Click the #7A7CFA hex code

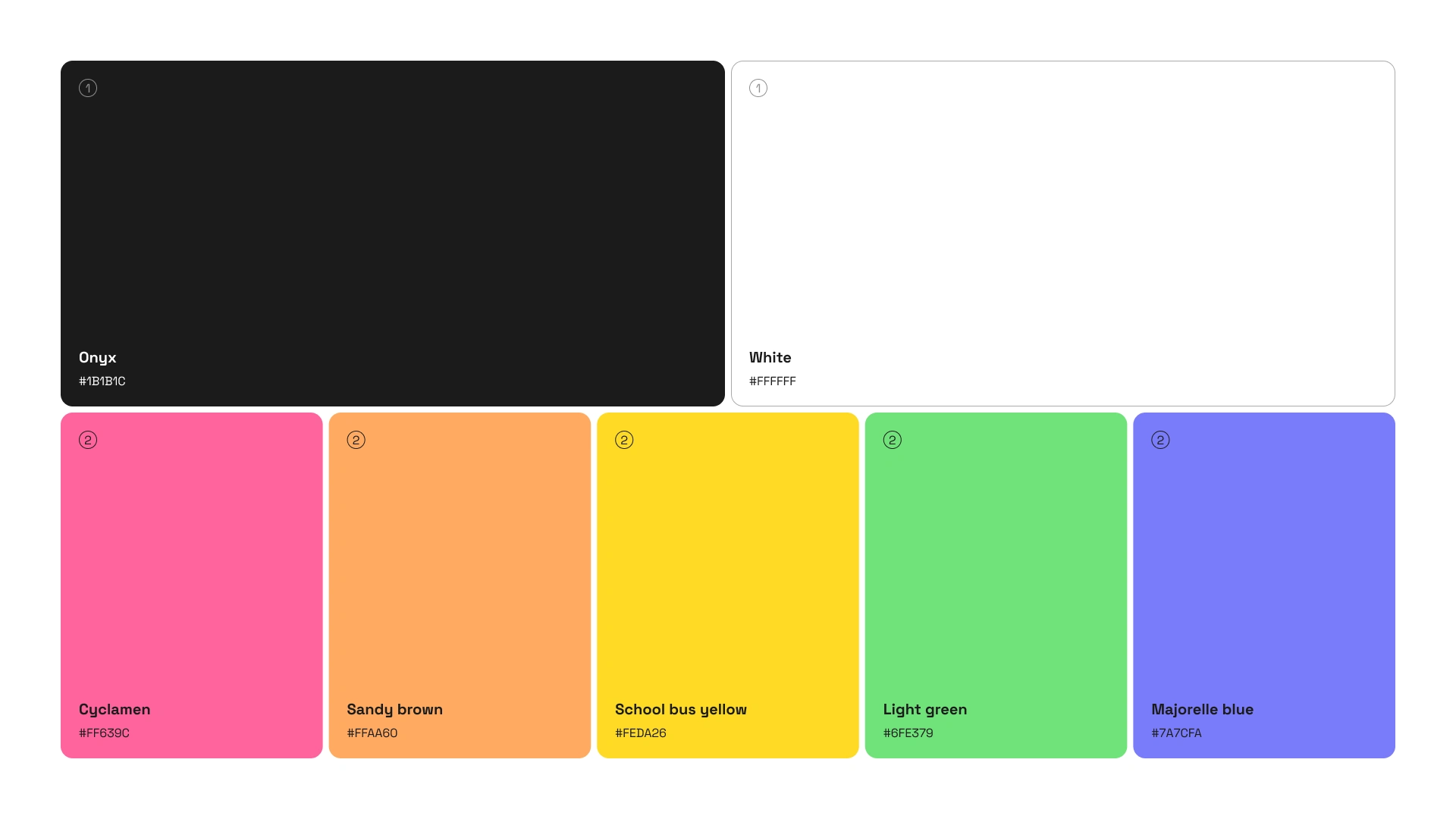coord(1176,733)
